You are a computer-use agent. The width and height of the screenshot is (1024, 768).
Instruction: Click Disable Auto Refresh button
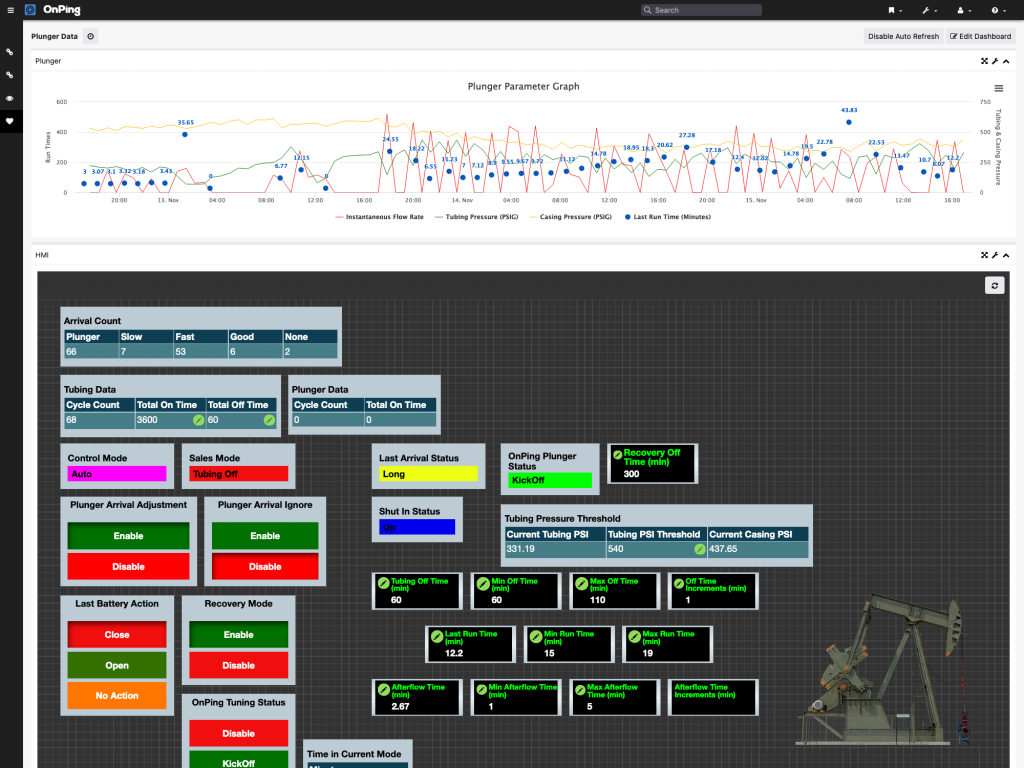[x=903, y=37]
